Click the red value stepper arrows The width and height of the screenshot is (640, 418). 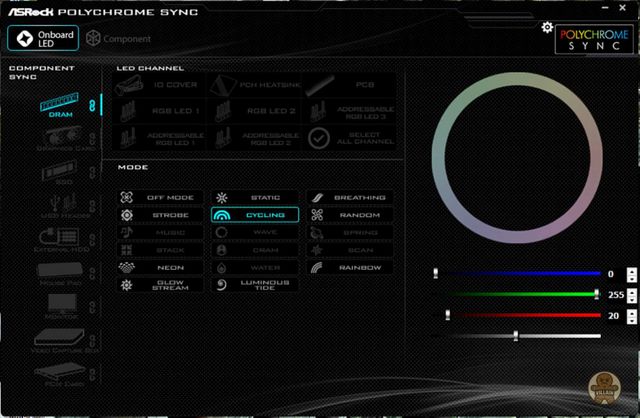[x=631, y=315]
